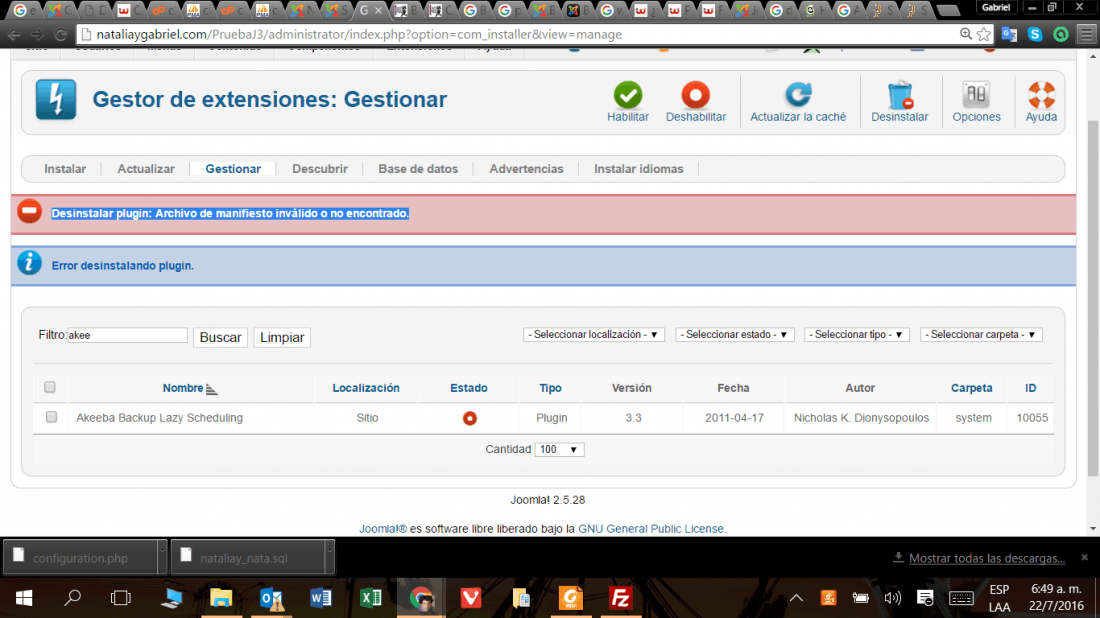
Task: Switch to the Instalar tab
Action: click(x=65, y=169)
